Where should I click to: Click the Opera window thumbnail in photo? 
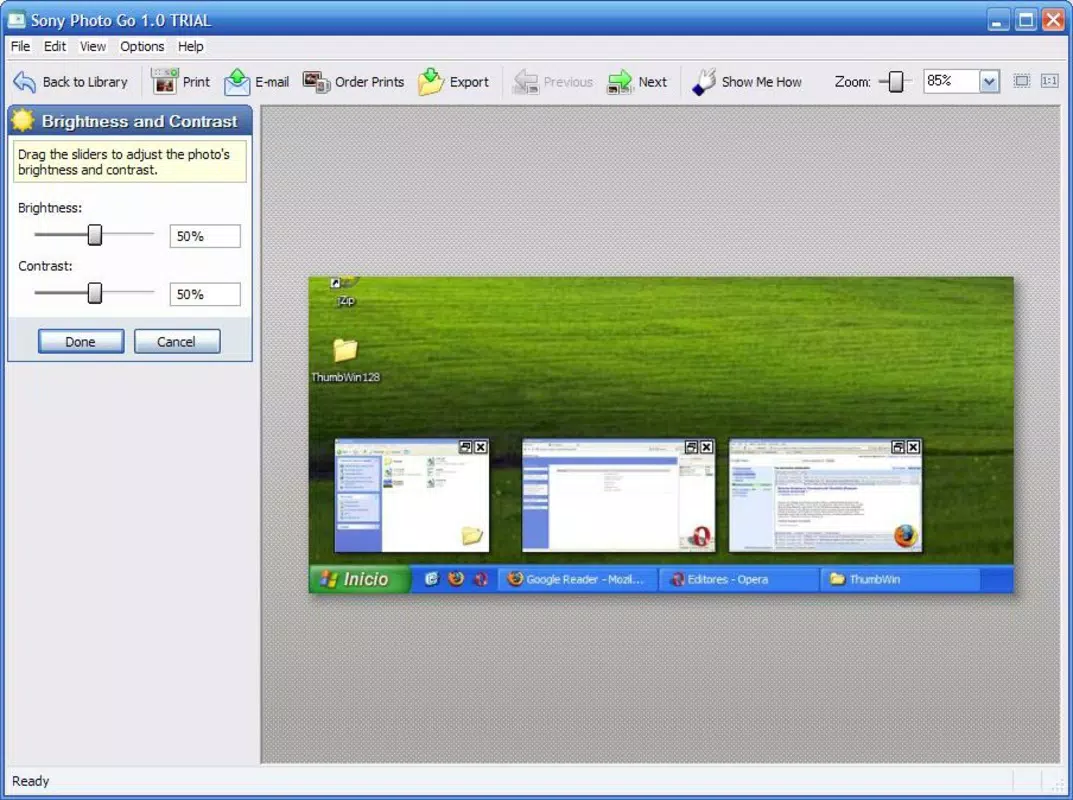pyautogui.click(x=619, y=495)
